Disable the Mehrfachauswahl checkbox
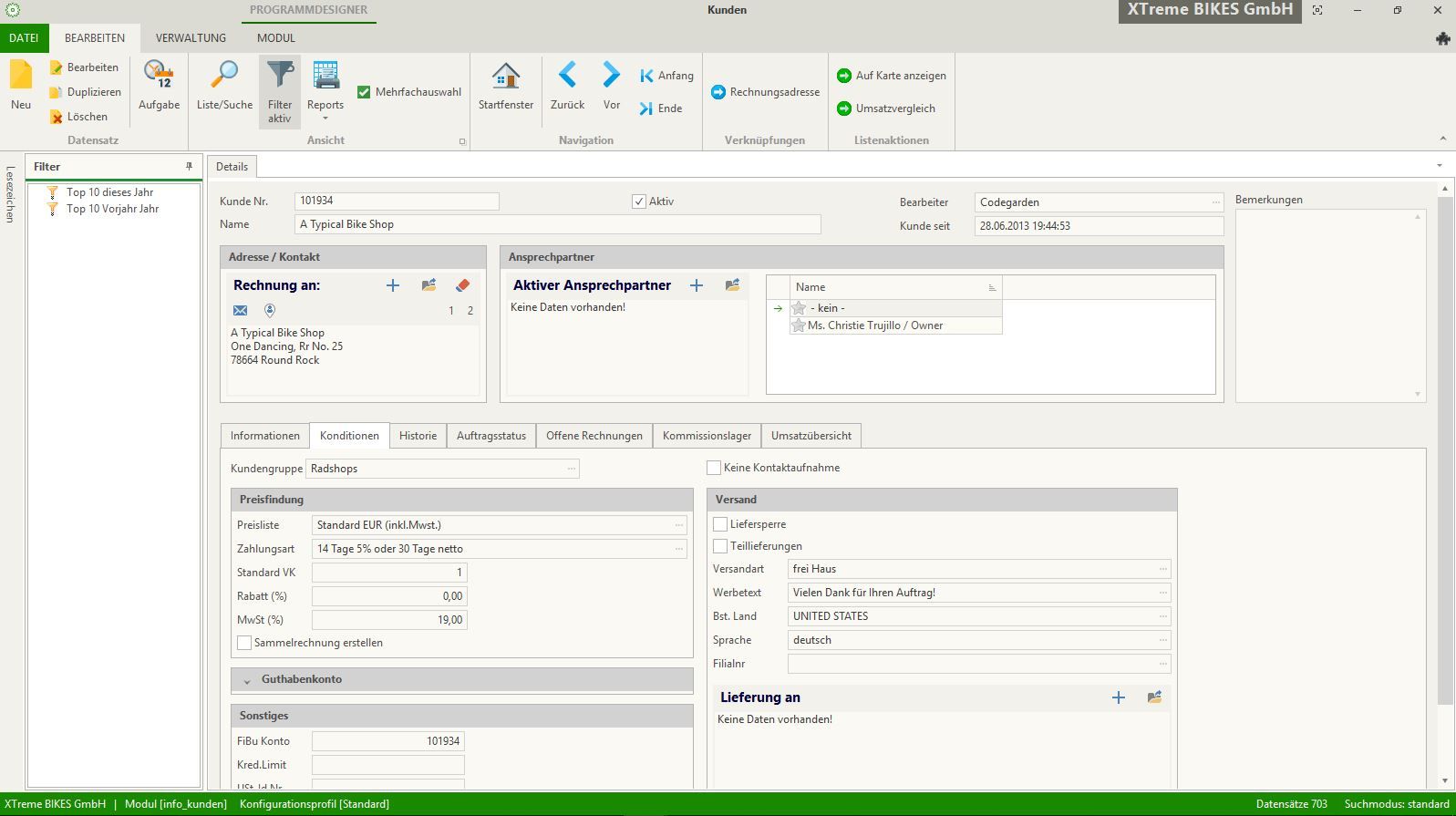The width and height of the screenshot is (1456, 816). coord(364,92)
